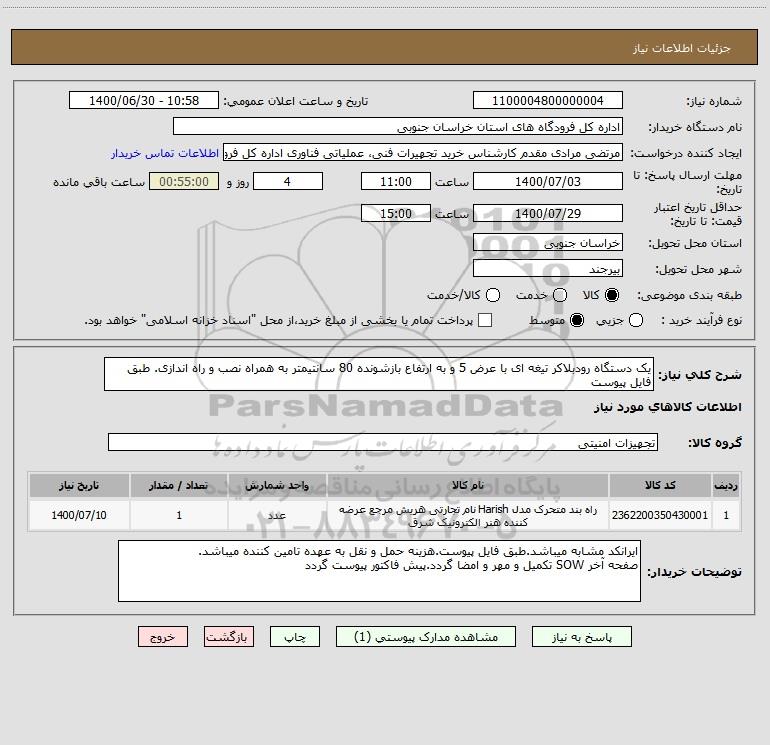Click the need number field 1100004800000004
770x745 pixels.
[x=548, y=101]
